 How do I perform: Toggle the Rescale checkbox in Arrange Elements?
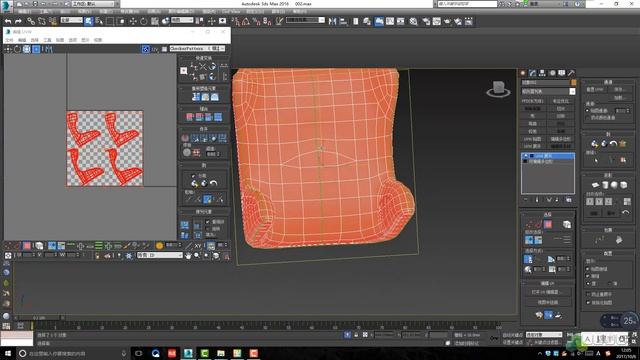click(208, 222)
